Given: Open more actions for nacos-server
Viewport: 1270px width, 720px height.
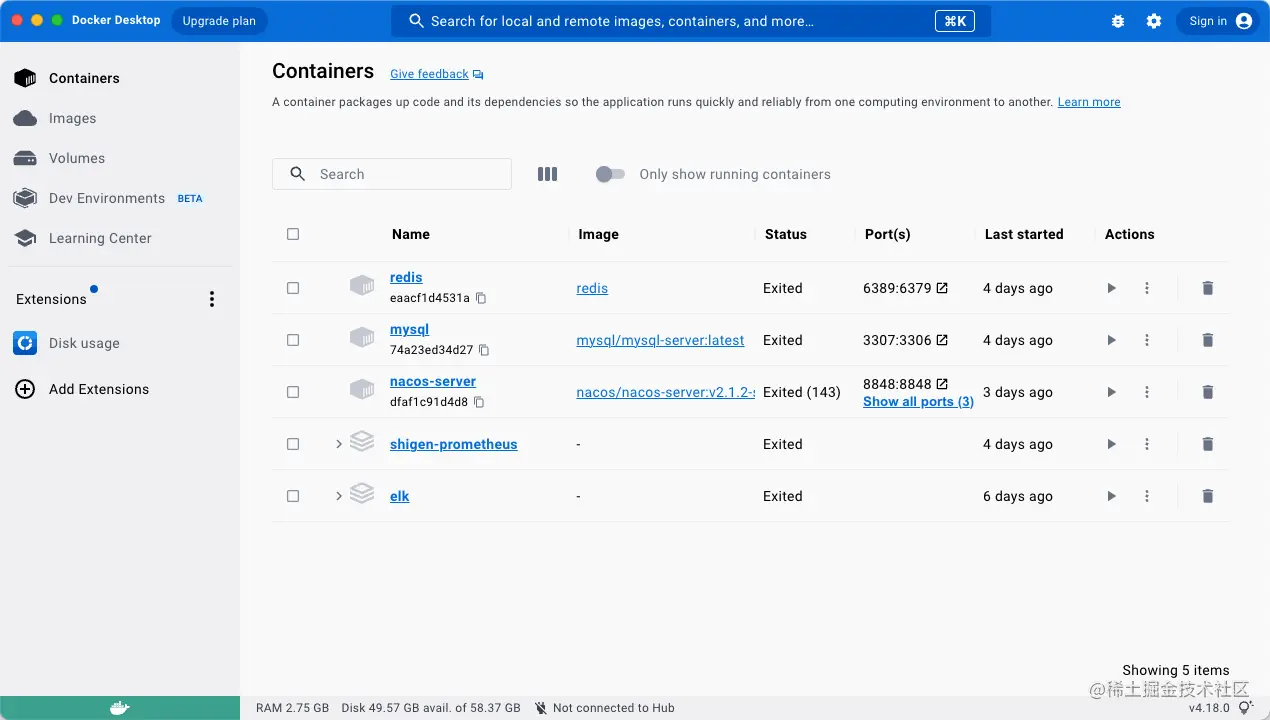Looking at the screenshot, I should tap(1147, 392).
